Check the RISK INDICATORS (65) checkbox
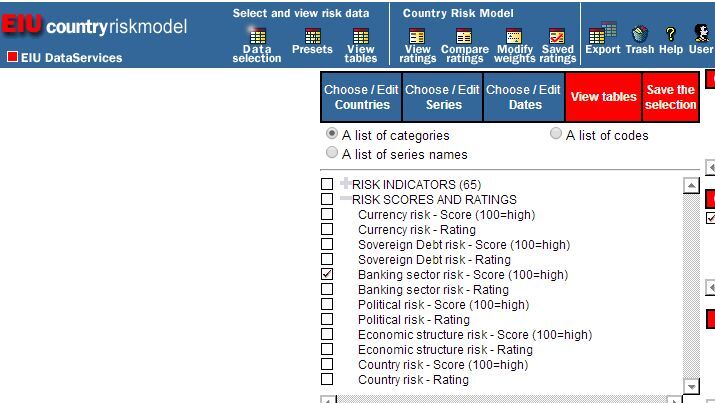The width and height of the screenshot is (715, 403). (x=327, y=184)
